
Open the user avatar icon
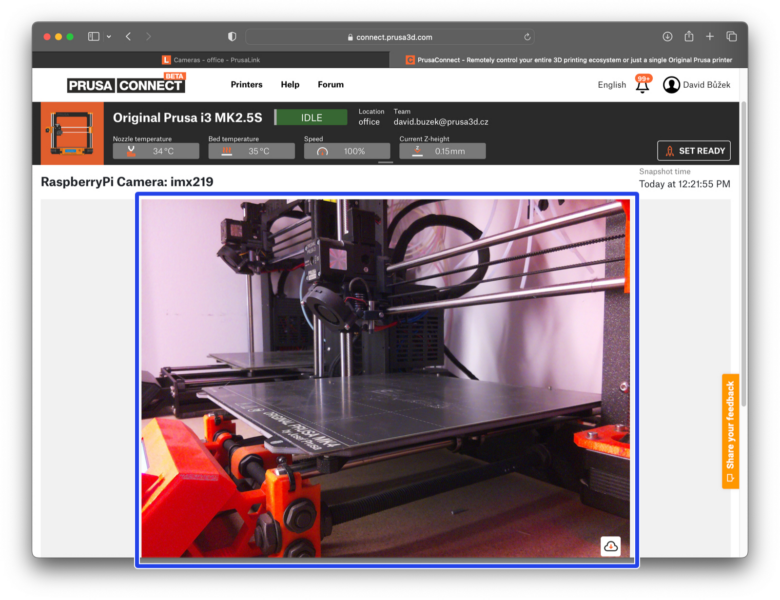coord(671,85)
